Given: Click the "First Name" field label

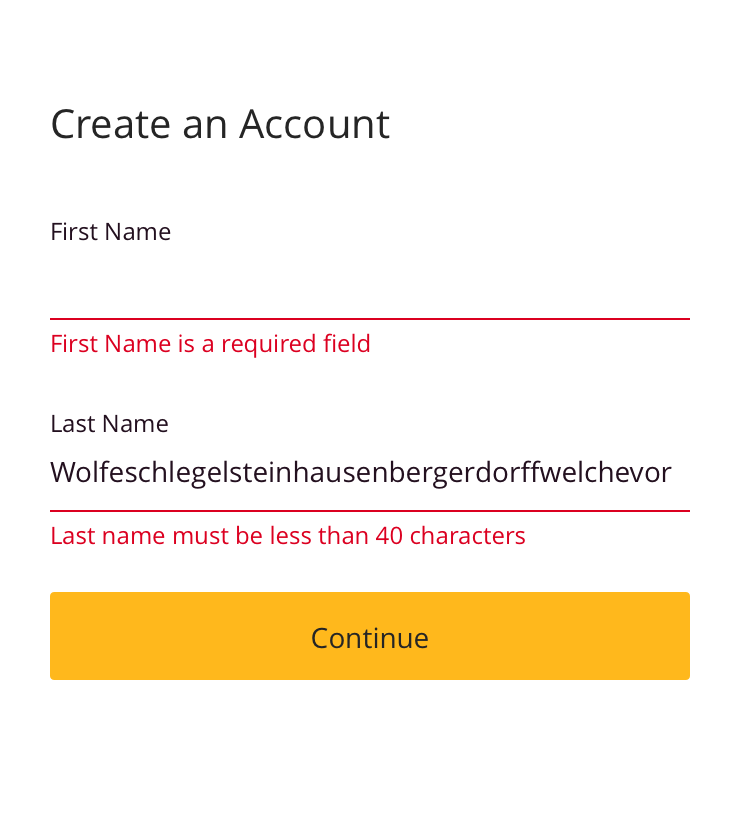Looking at the screenshot, I should click(110, 232).
